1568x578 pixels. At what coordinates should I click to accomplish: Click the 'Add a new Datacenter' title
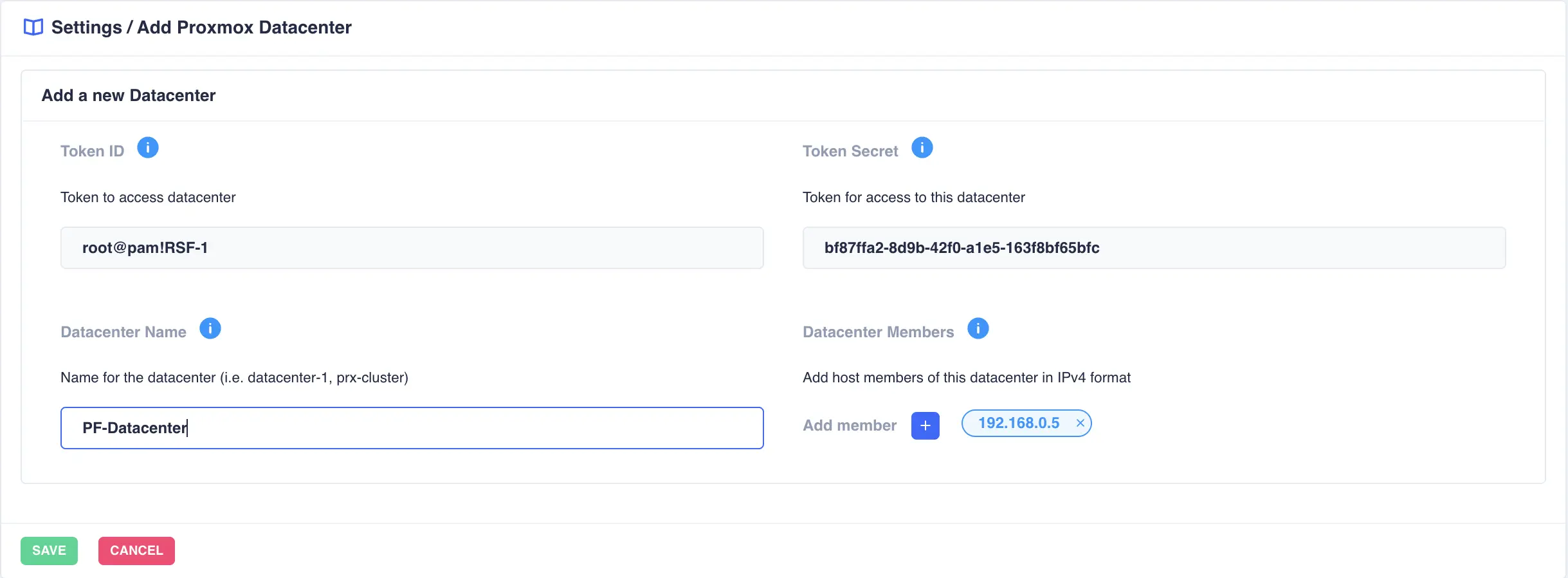(x=129, y=95)
